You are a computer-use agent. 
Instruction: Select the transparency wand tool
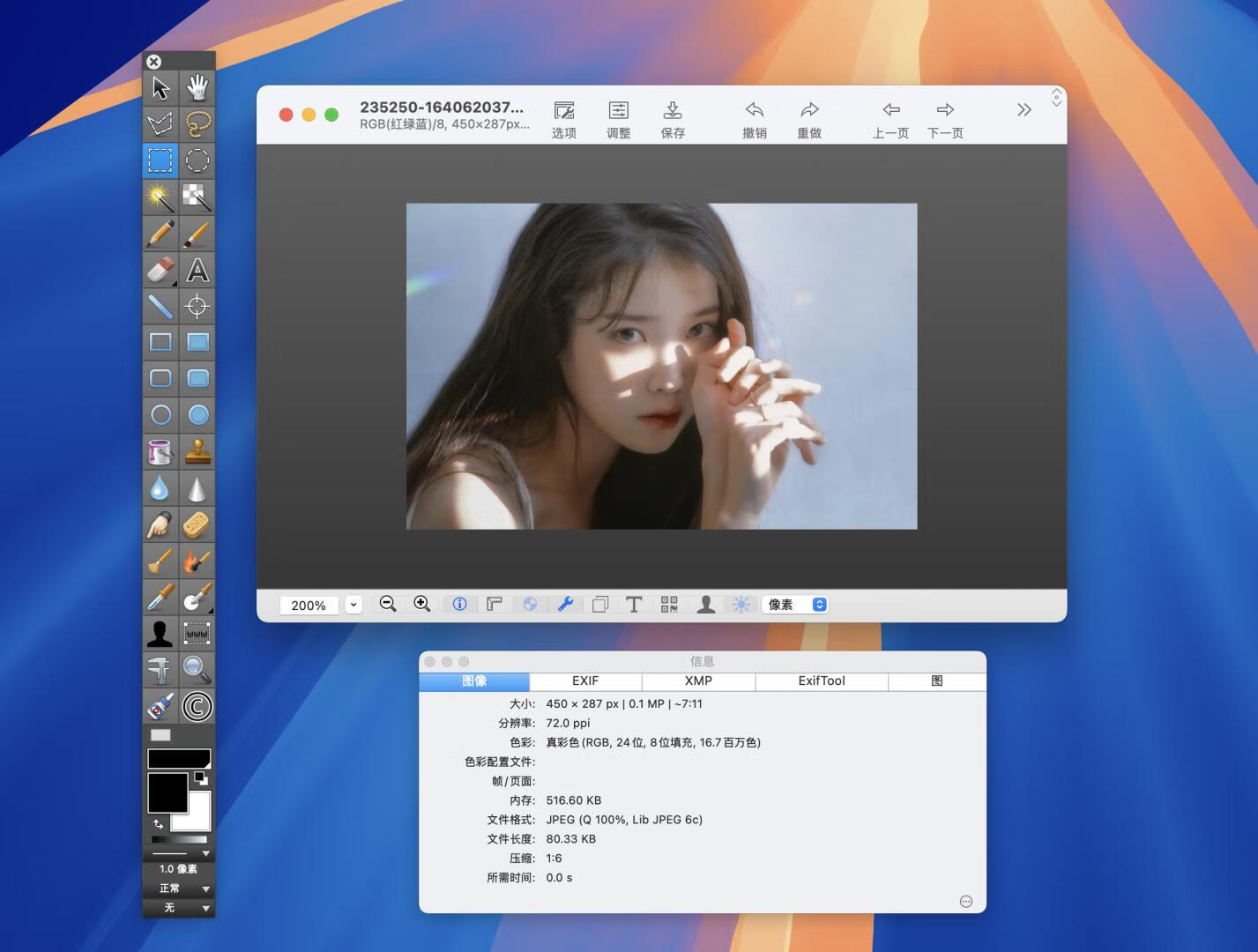point(197,197)
